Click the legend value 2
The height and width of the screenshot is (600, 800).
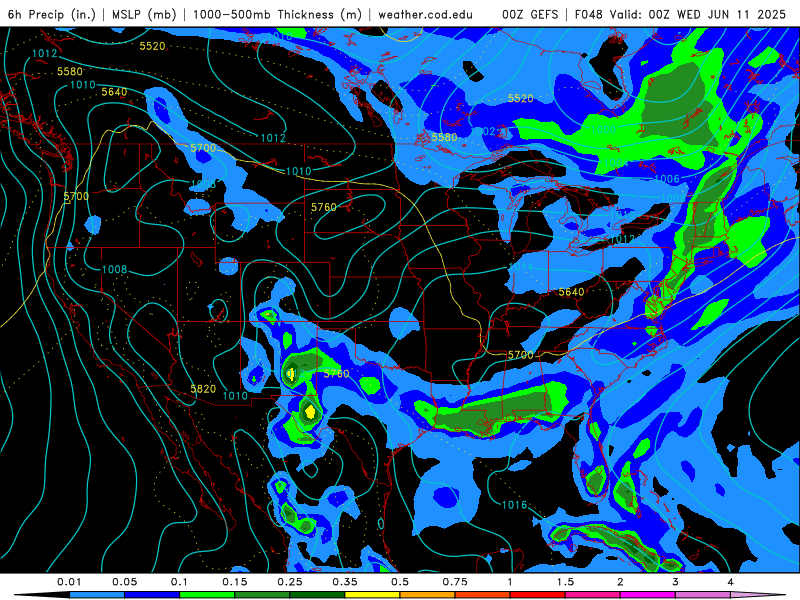pos(620,582)
